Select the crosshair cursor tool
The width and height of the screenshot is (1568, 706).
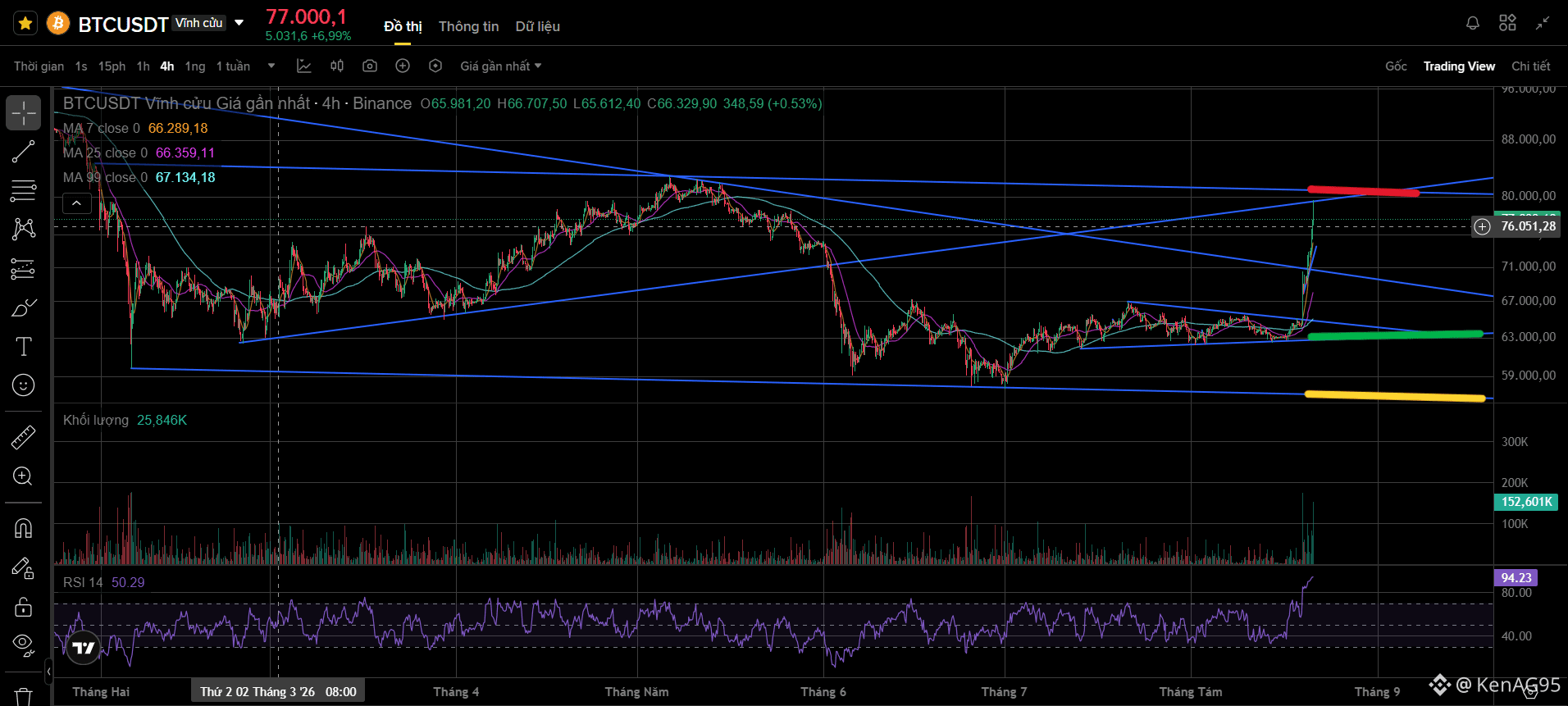(24, 113)
